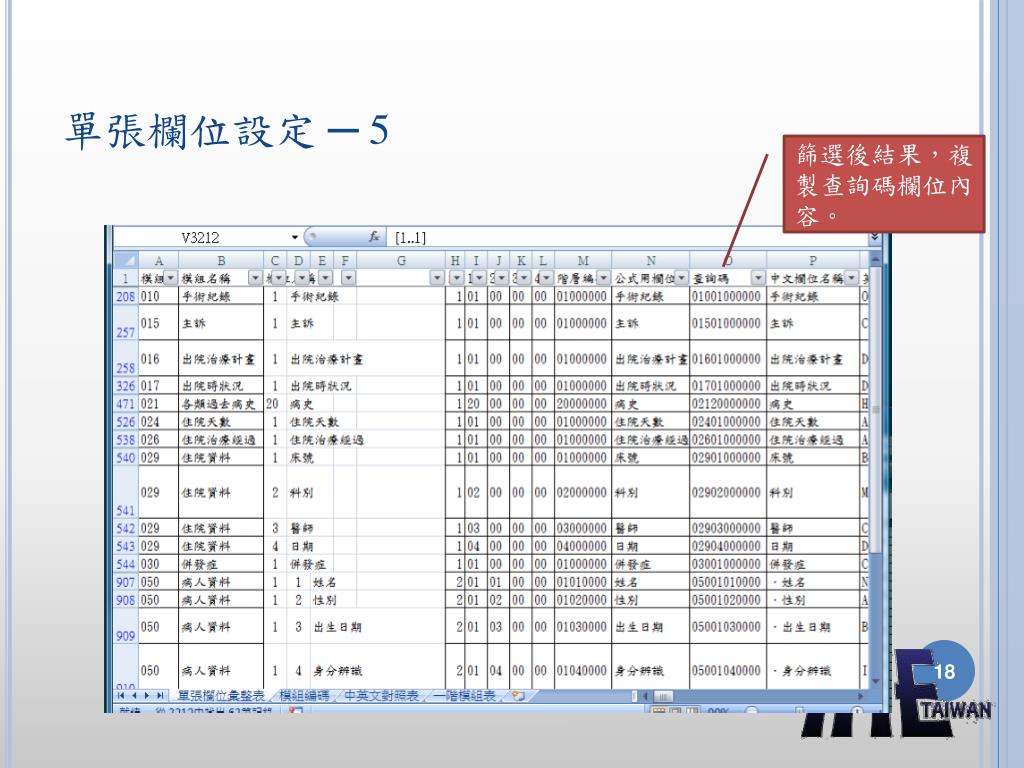Image resolution: width=1024 pixels, height=768 pixels.
Task: Open the 模組名稱 filter dropdown in column B
Action: 255,278
